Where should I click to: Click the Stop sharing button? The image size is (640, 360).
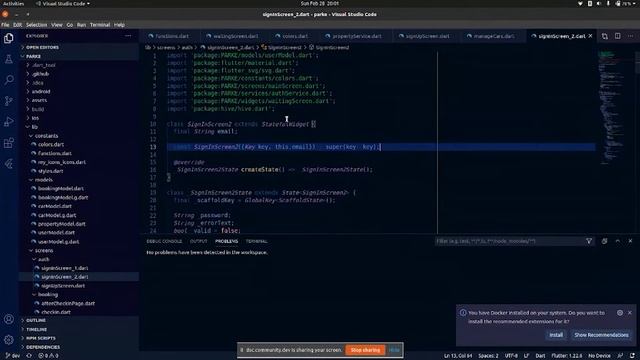pos(365,350)
